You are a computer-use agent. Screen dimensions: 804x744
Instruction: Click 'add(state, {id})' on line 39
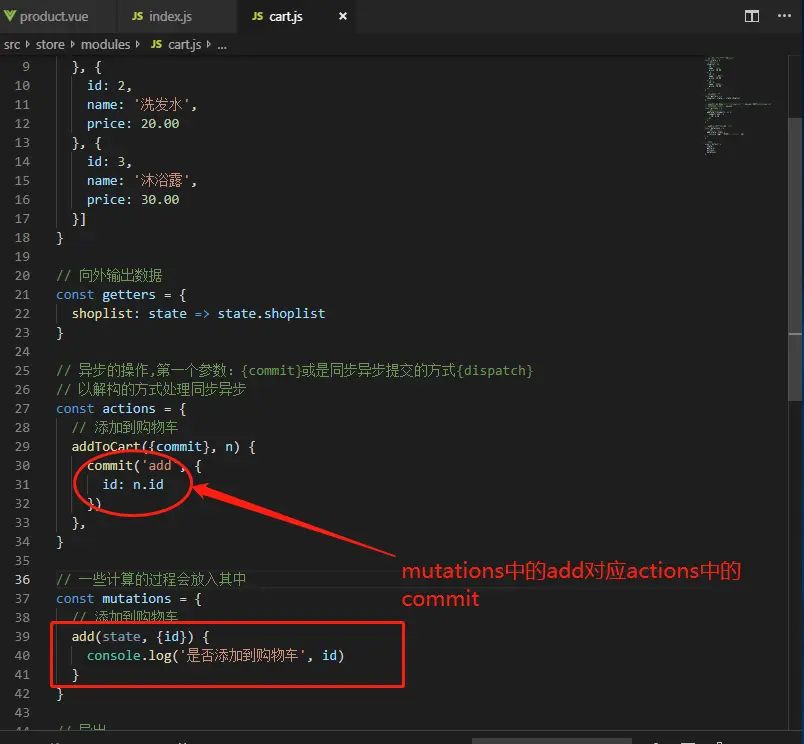133,636
